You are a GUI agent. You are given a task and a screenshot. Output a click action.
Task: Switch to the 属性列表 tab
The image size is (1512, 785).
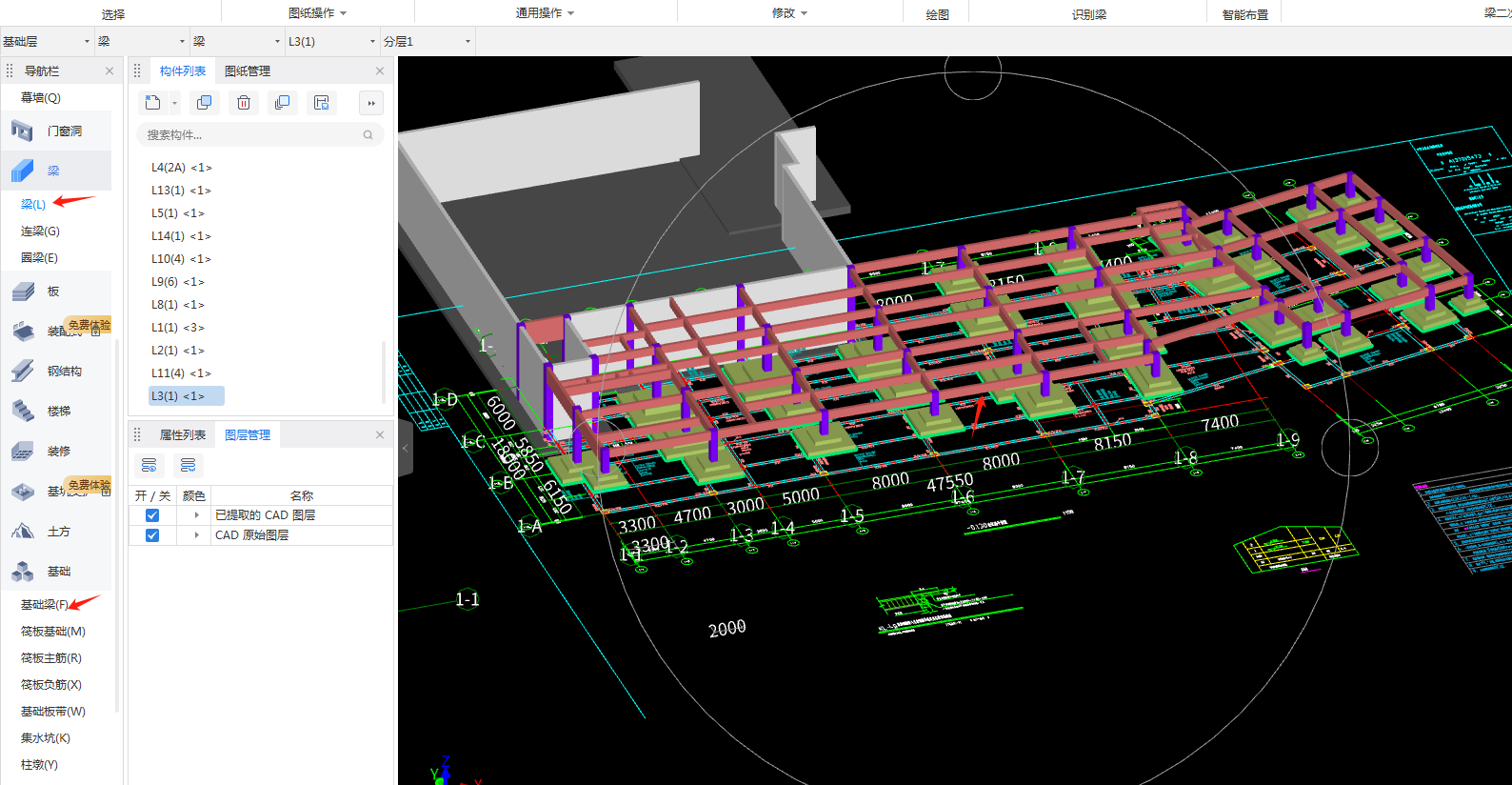(183, 434)
